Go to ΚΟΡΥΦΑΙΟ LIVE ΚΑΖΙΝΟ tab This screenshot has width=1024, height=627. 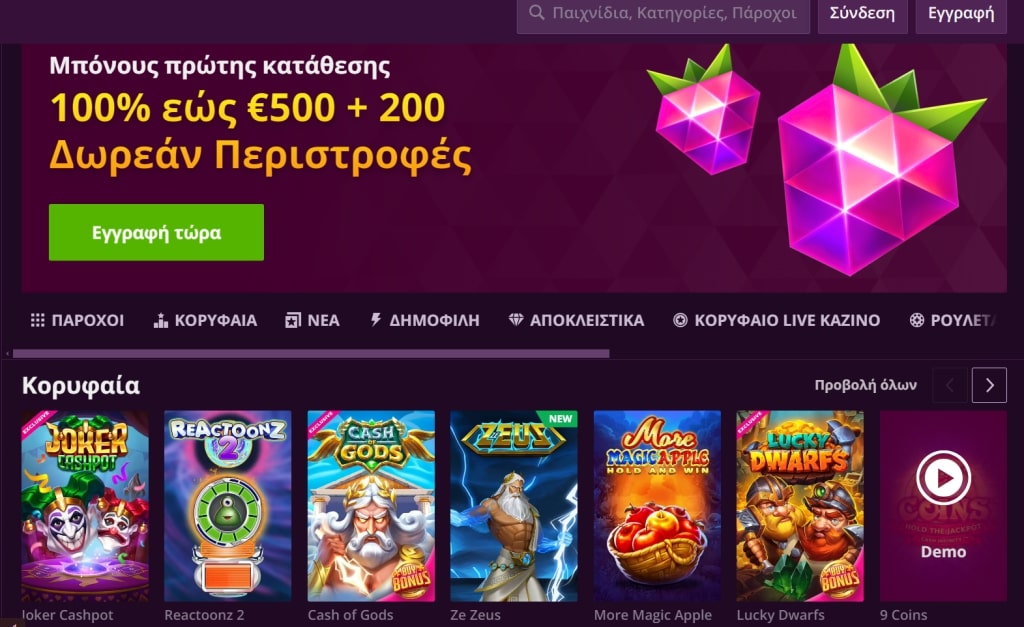point(776,320)
